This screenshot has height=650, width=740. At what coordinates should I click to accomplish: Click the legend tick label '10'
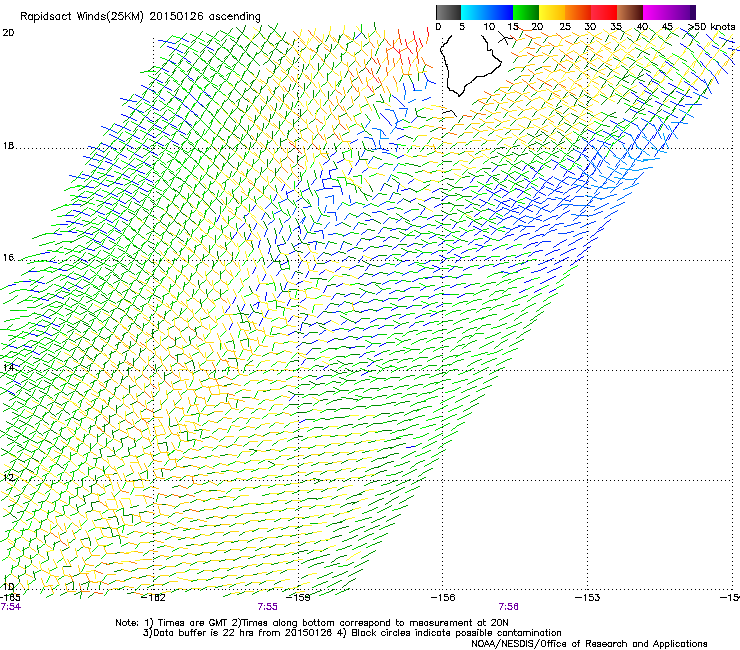[488, 26]
